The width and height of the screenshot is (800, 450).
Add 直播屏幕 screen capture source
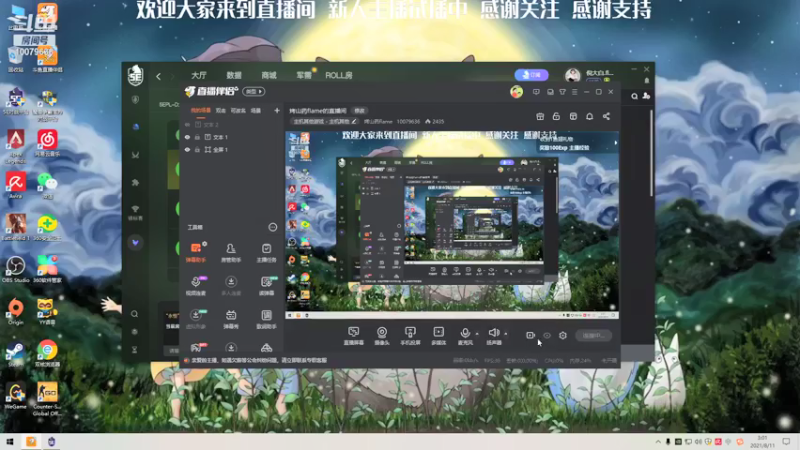(x=354, y=336)
